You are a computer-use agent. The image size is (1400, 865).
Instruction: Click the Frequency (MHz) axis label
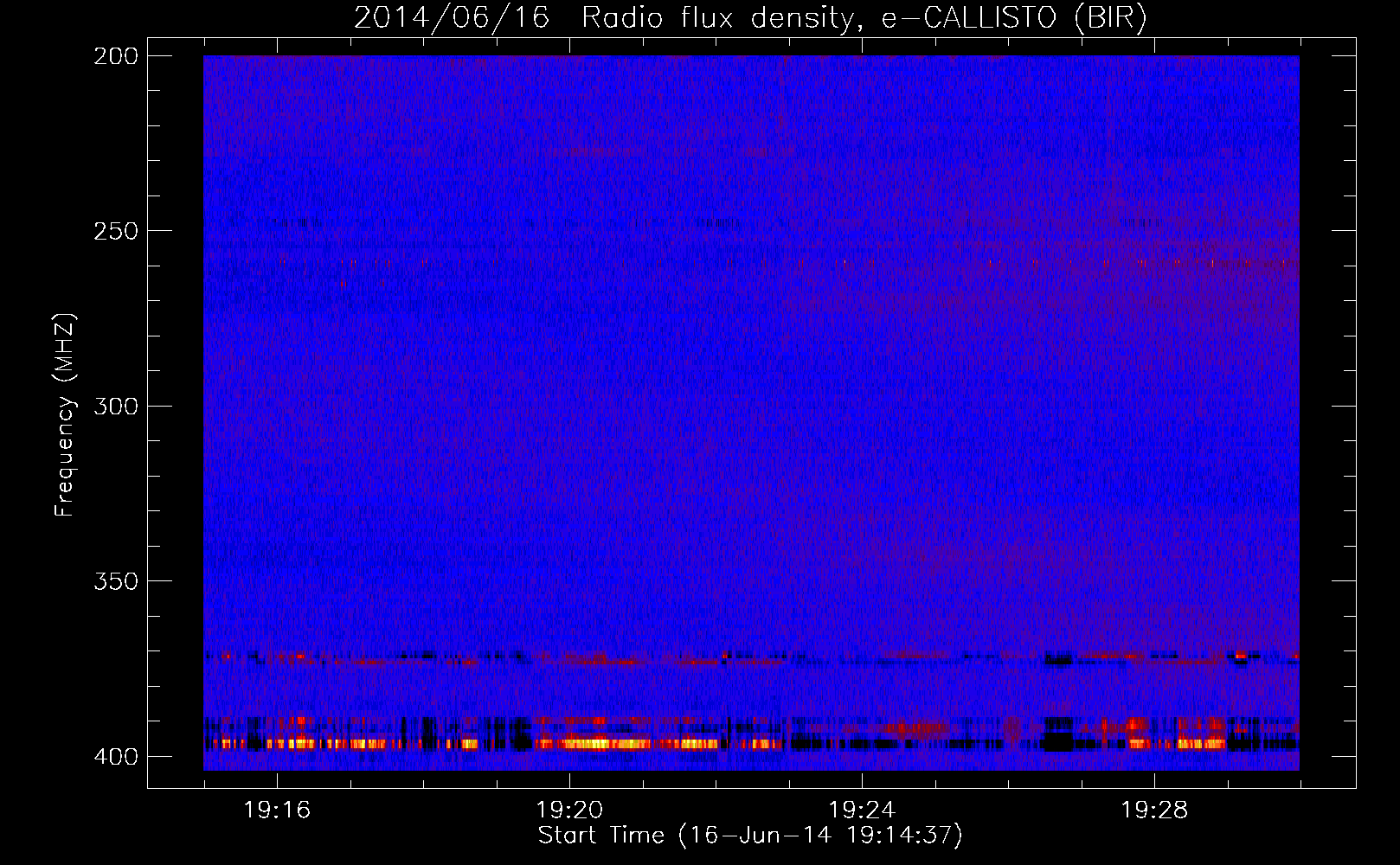tap(65, 415)
